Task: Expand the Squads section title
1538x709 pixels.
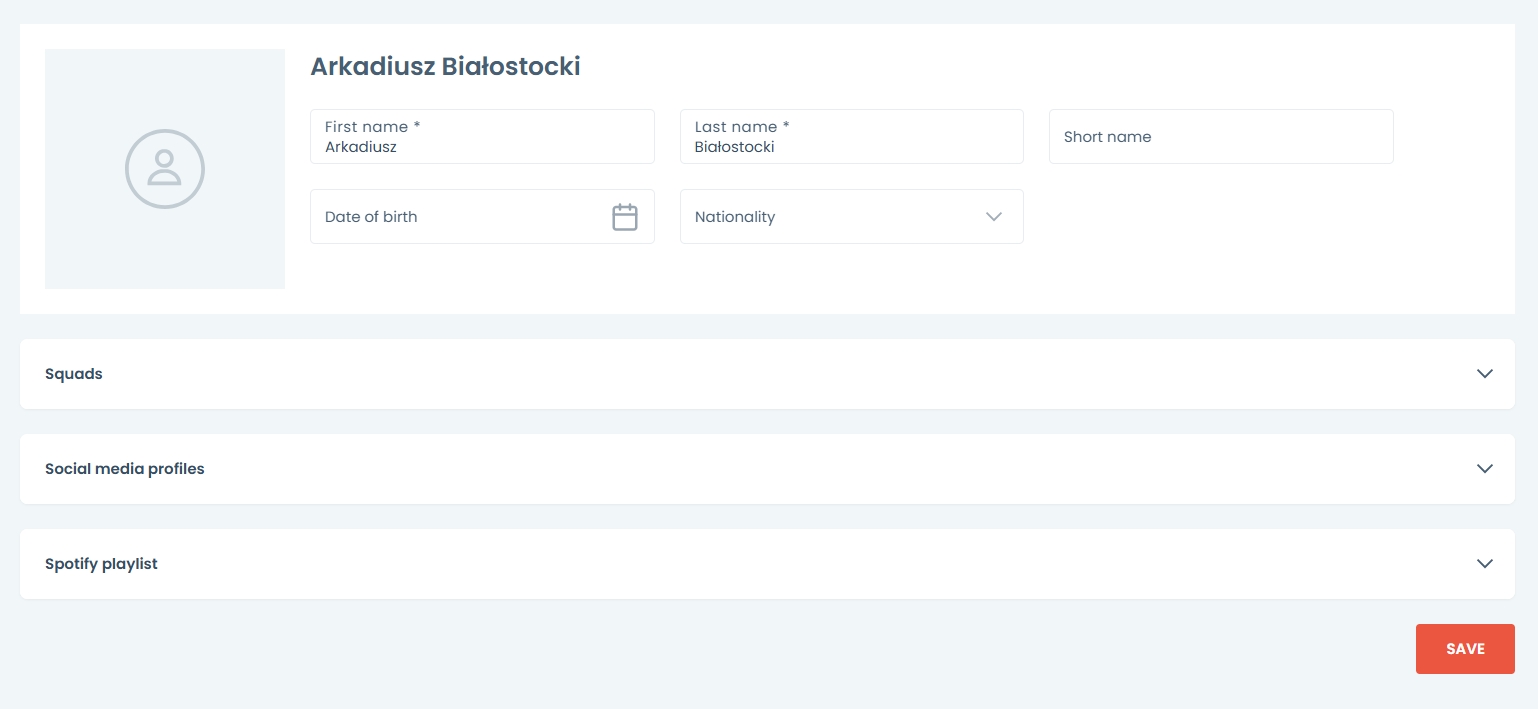Action: (74, 374)
